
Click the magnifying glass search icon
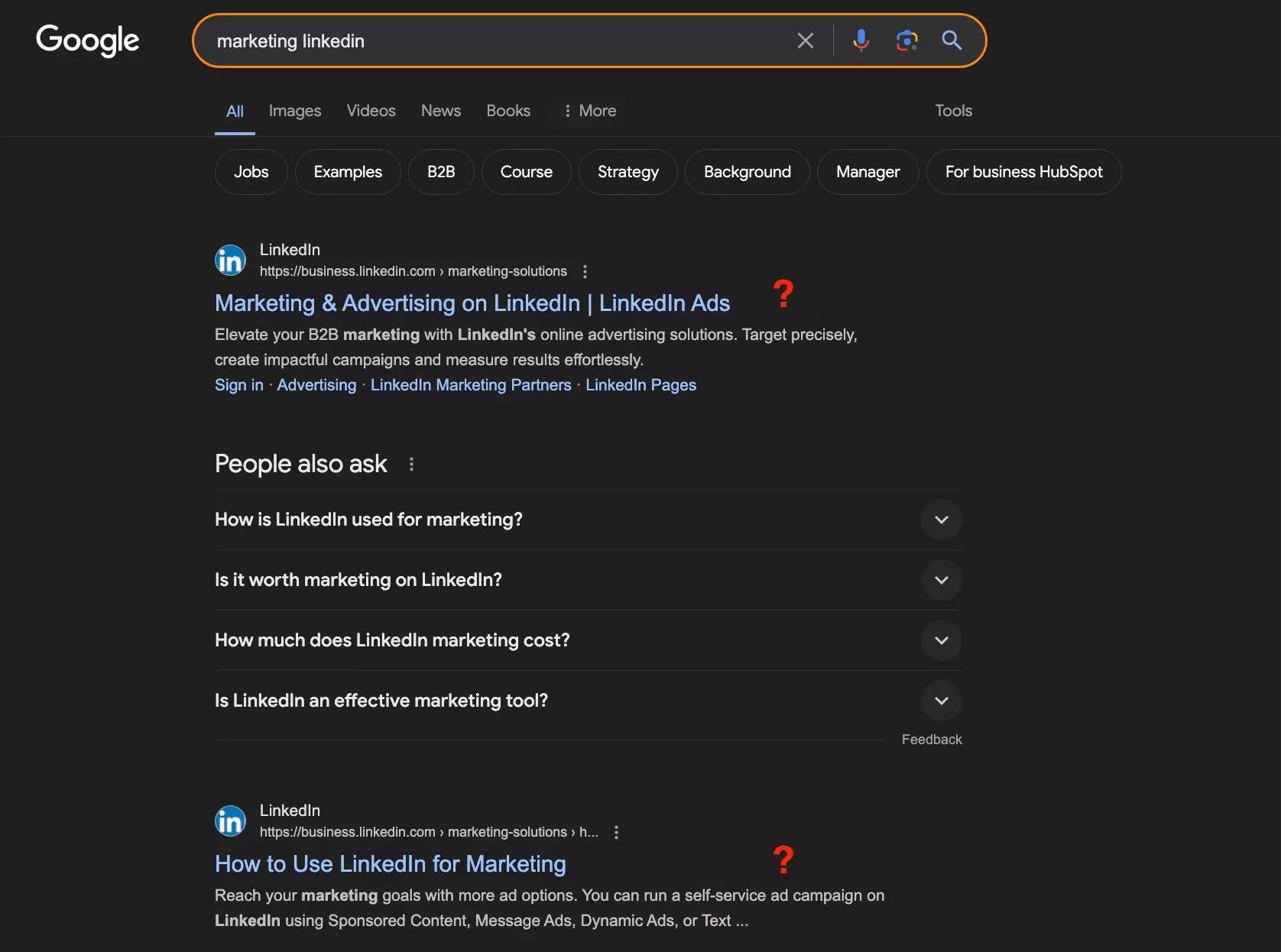click(x=951, y=40)
